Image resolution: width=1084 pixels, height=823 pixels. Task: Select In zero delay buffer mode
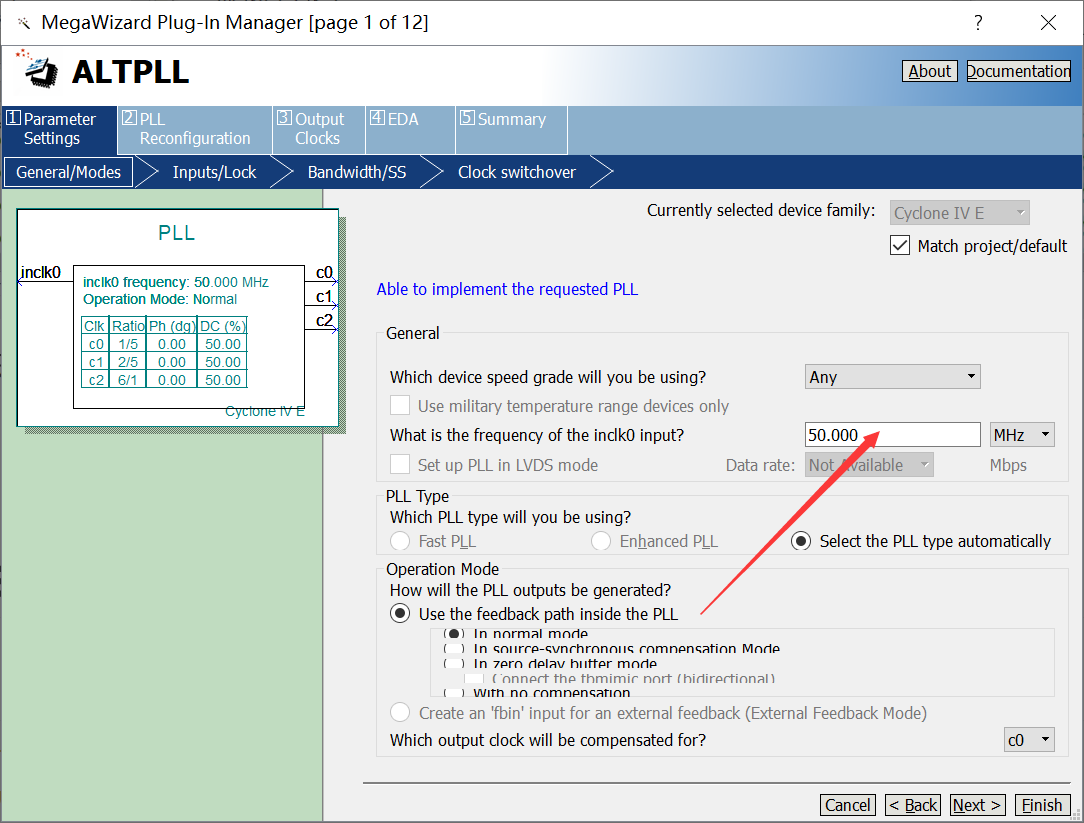point(454,664)
